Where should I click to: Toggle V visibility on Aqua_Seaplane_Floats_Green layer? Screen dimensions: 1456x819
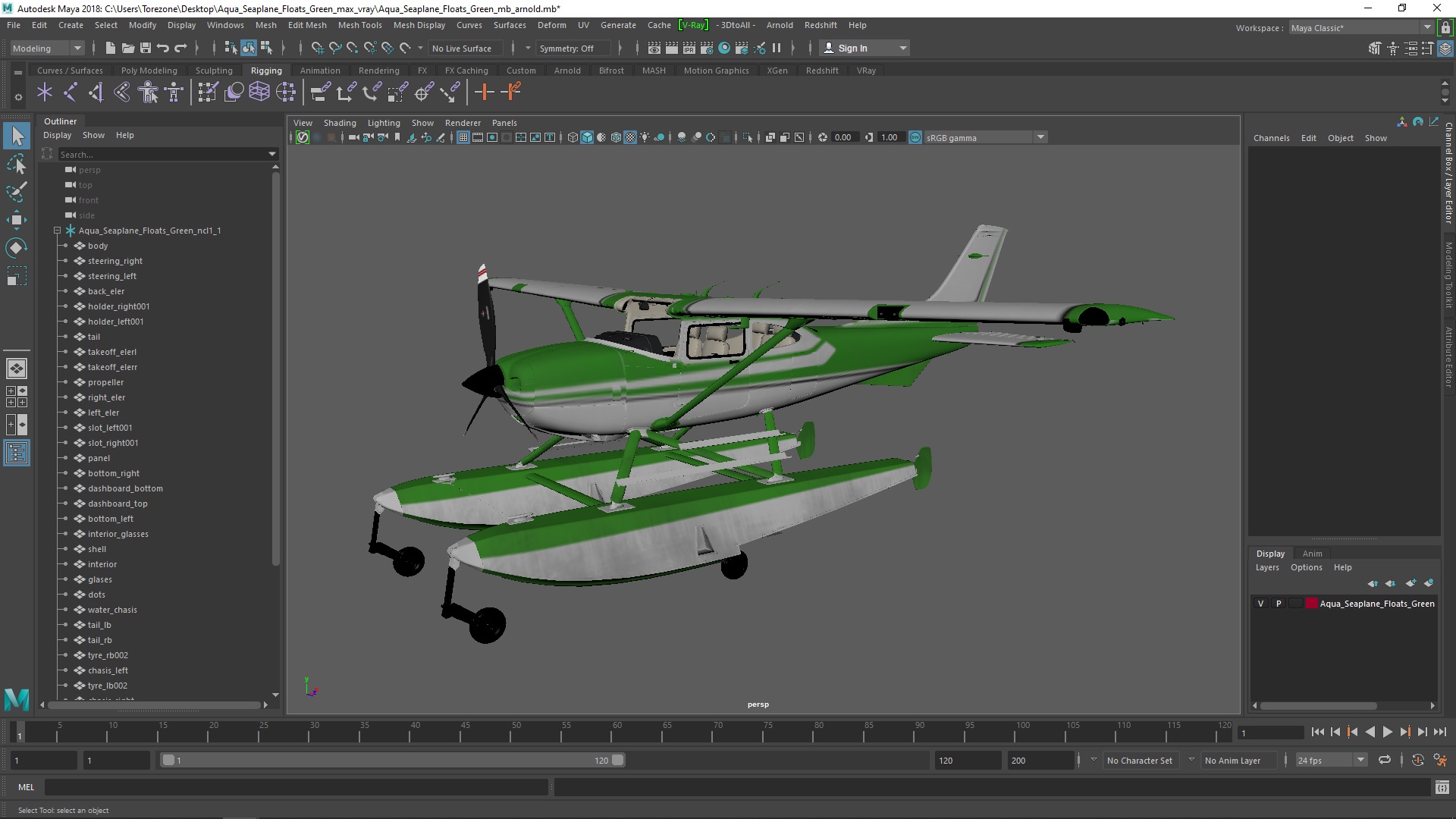pyautogui.click(x=1261, y=603)
